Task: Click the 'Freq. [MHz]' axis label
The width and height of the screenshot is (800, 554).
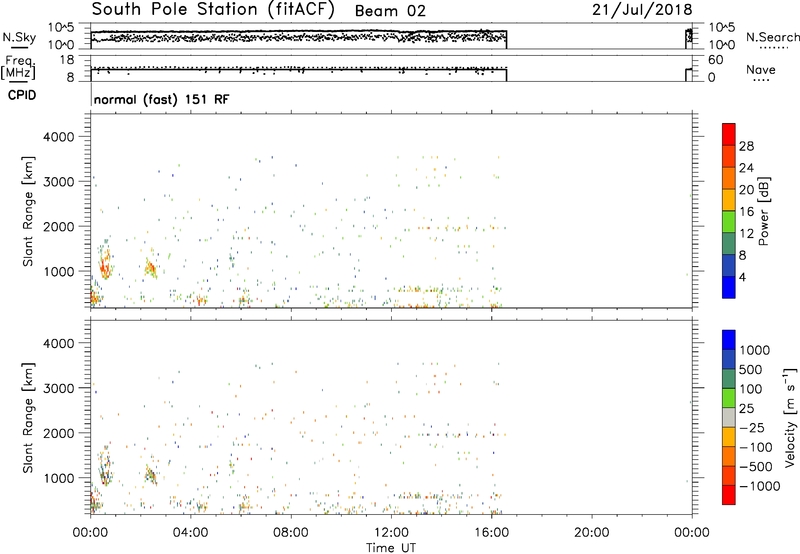Action: [18, 67]
